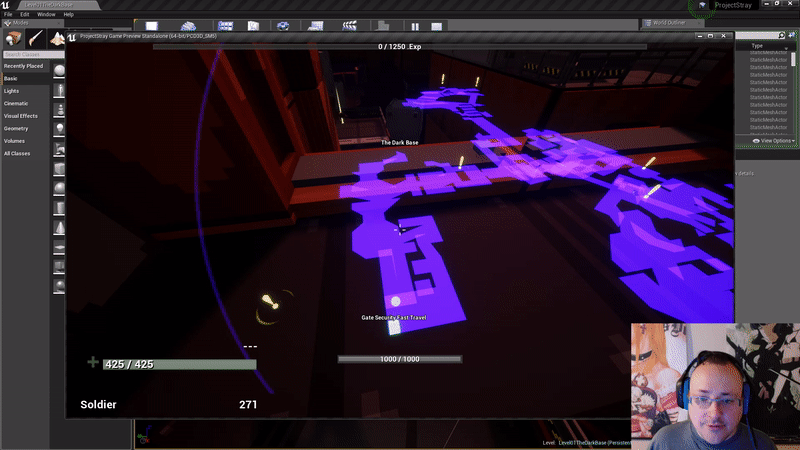Pick the Point Light bulb thumbnail

60,129
